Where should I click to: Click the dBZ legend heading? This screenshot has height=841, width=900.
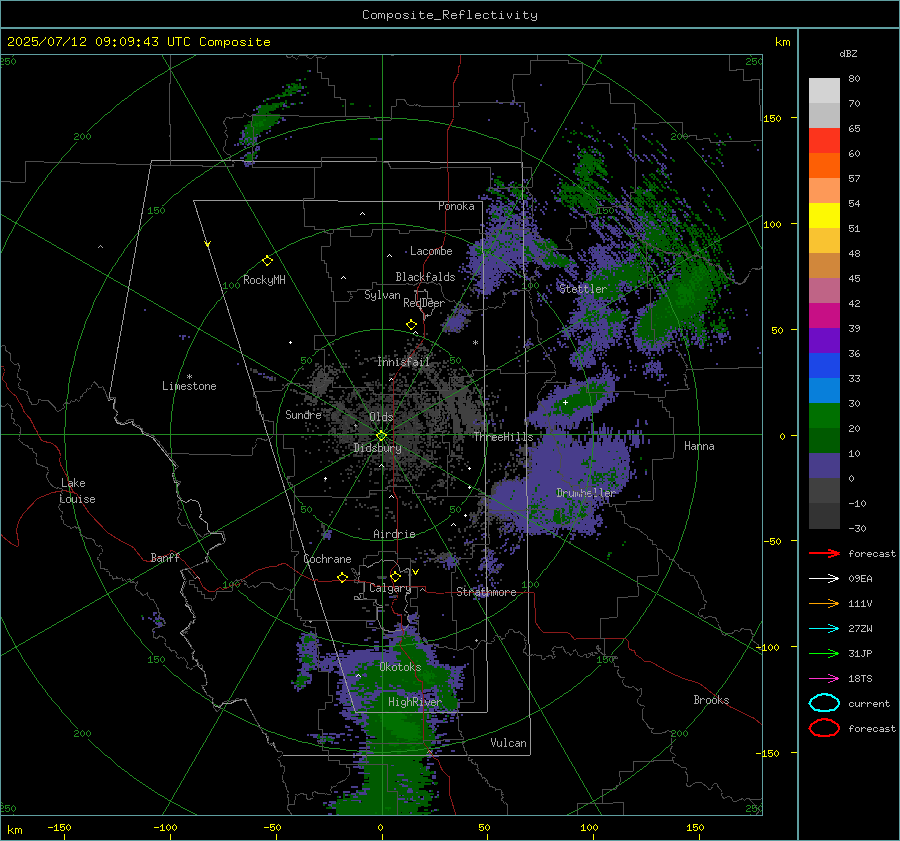tap(848, 53)
